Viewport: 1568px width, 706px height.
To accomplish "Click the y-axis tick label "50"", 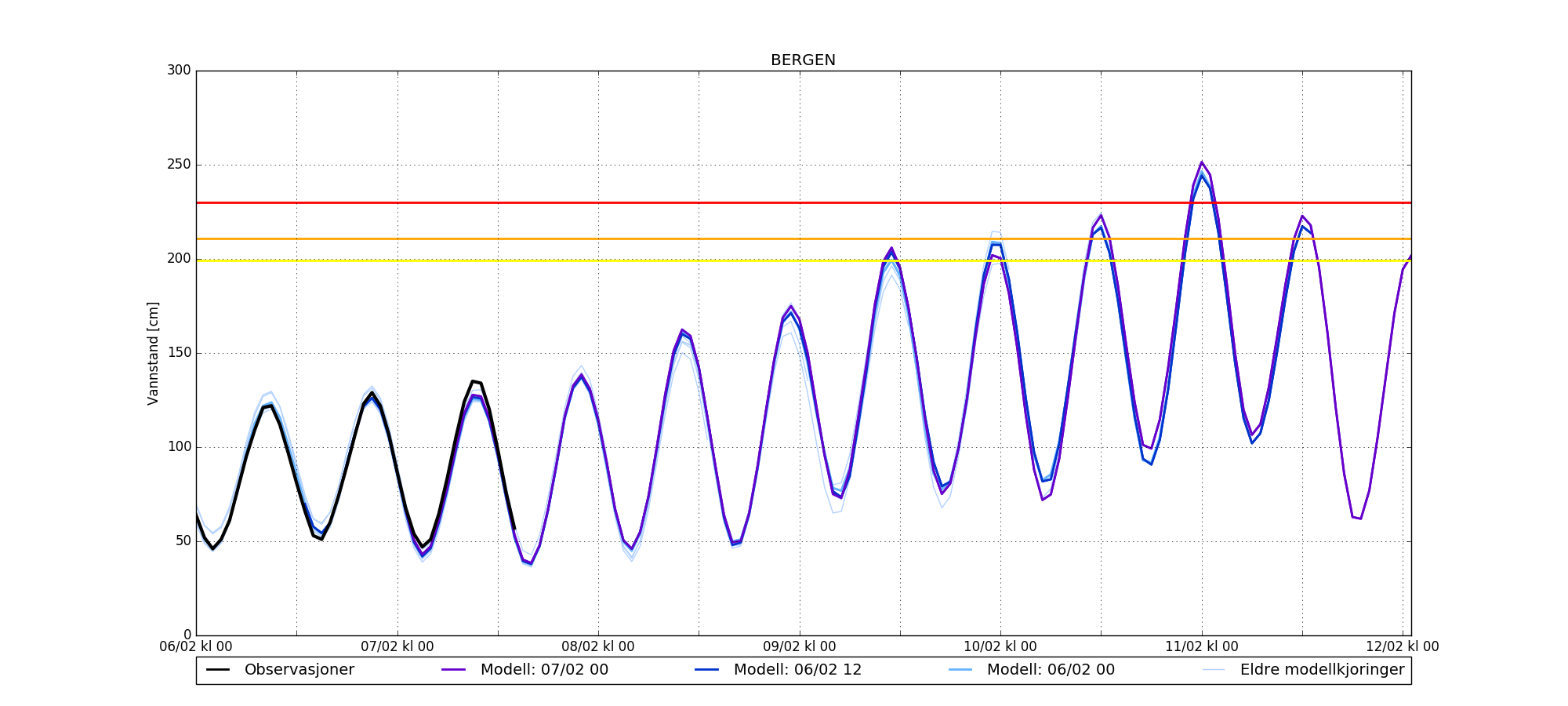I will point(183,541).
